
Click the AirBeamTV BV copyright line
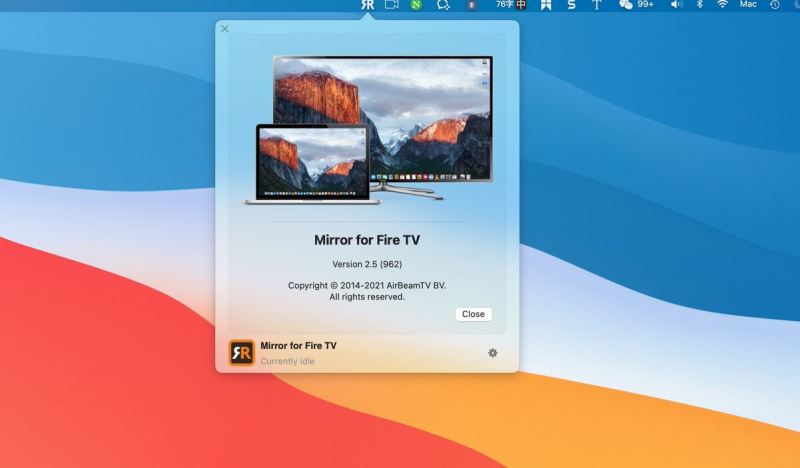[367, 285]
